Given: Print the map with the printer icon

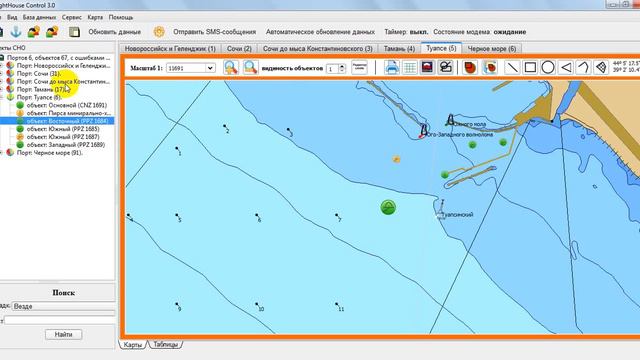Looking at the screenshot, I should pos(392,67).
